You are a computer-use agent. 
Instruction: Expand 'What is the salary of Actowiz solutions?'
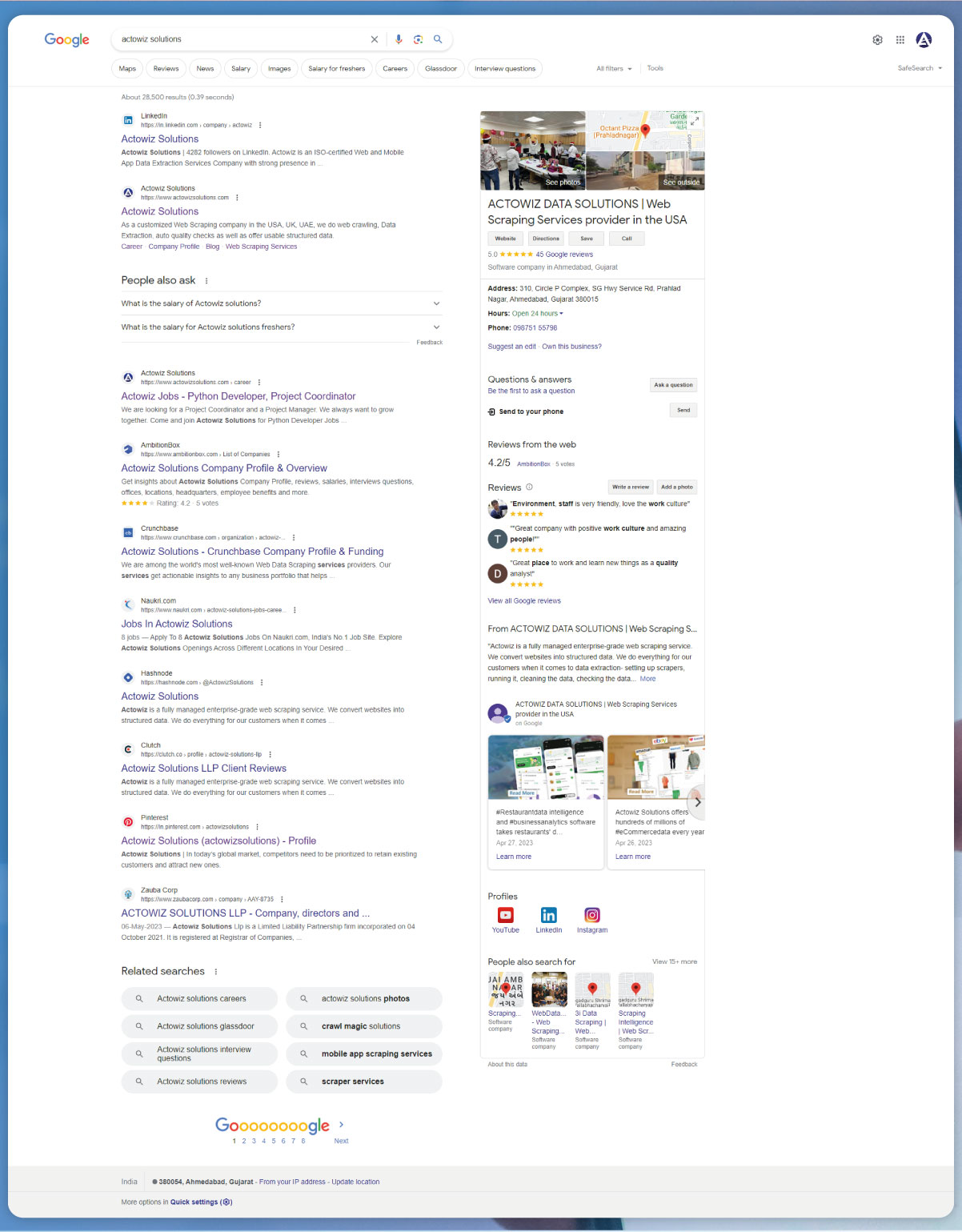(x=282, y=303)
